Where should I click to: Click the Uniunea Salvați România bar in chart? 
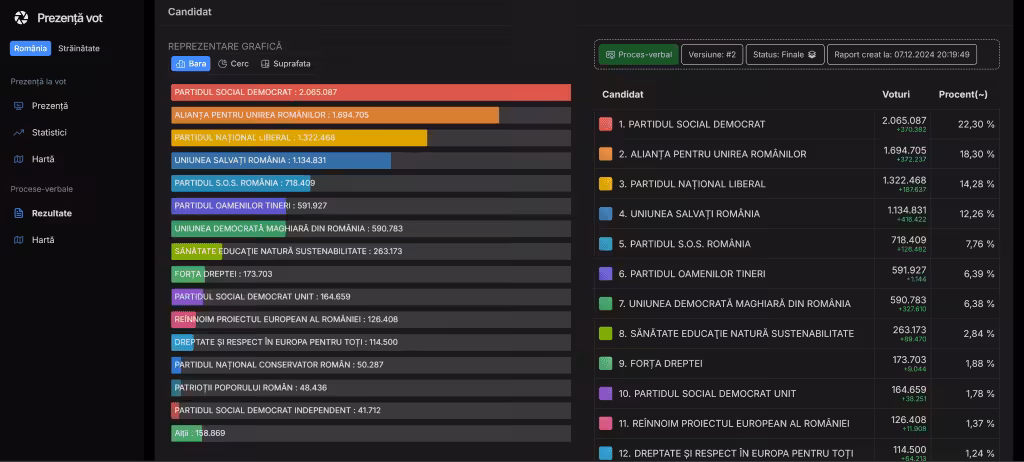coord(281,160)
